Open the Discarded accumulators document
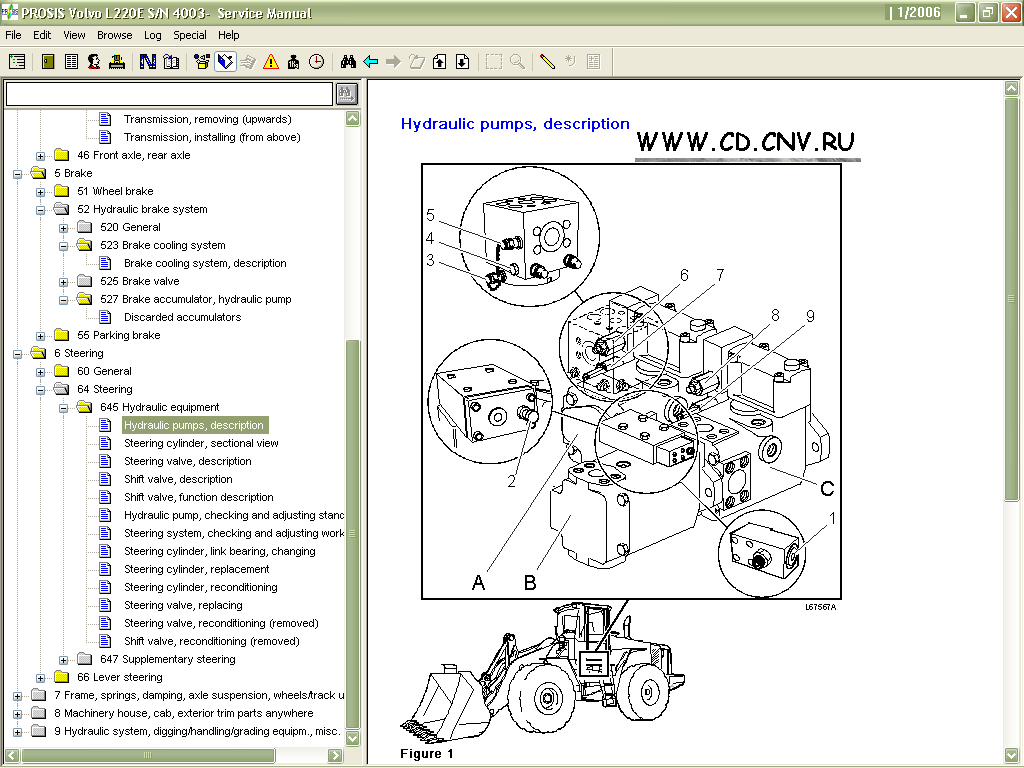 click(182, 317)
